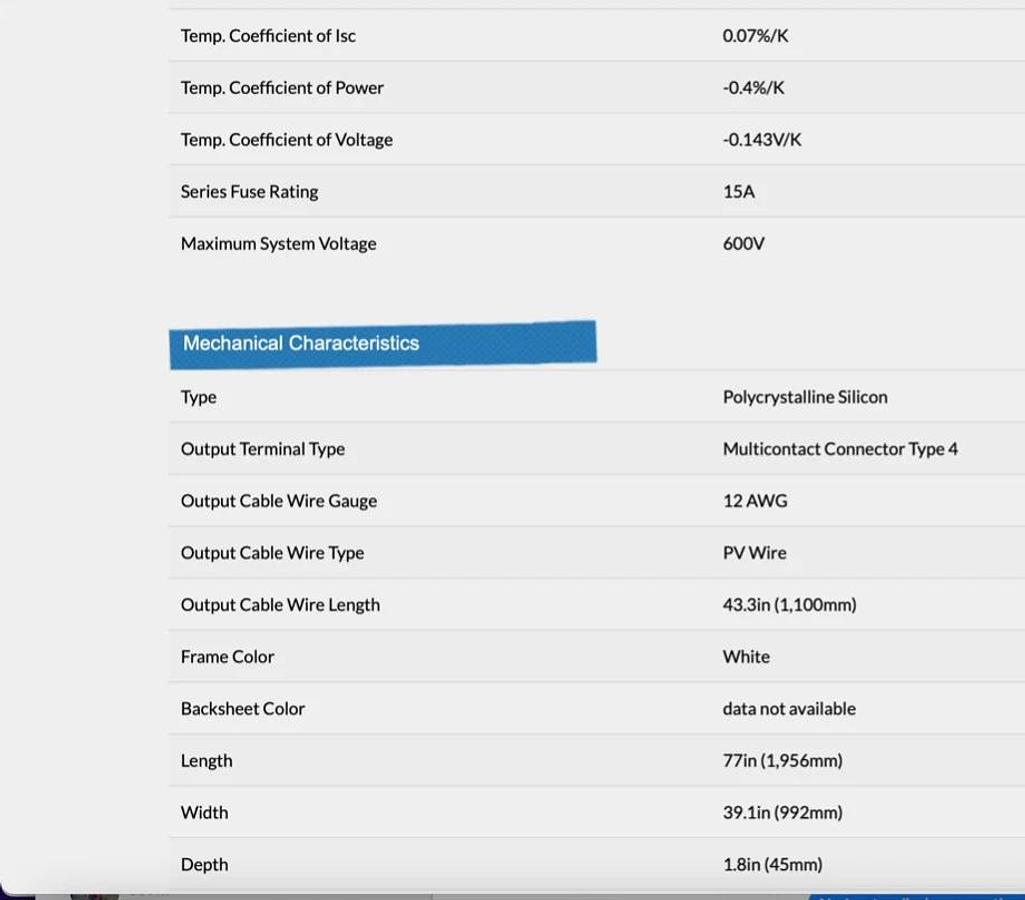
Task: Click the Backsheet Color 'data not available' text
Action: pos(789,709)
